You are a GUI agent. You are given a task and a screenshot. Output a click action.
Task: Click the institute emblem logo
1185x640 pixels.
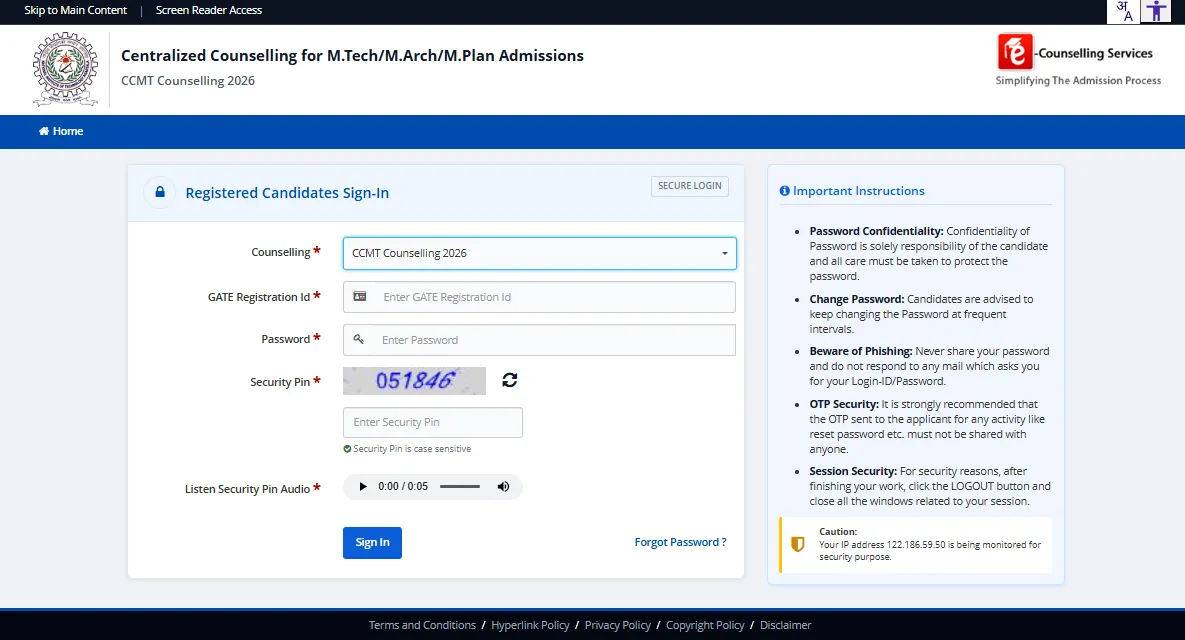click(x=65, y=69)
